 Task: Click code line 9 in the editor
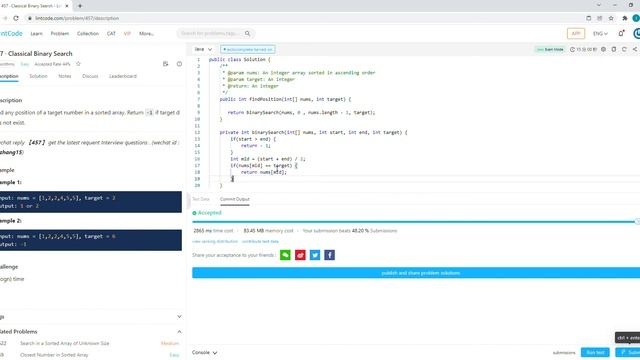click(302, 113)
